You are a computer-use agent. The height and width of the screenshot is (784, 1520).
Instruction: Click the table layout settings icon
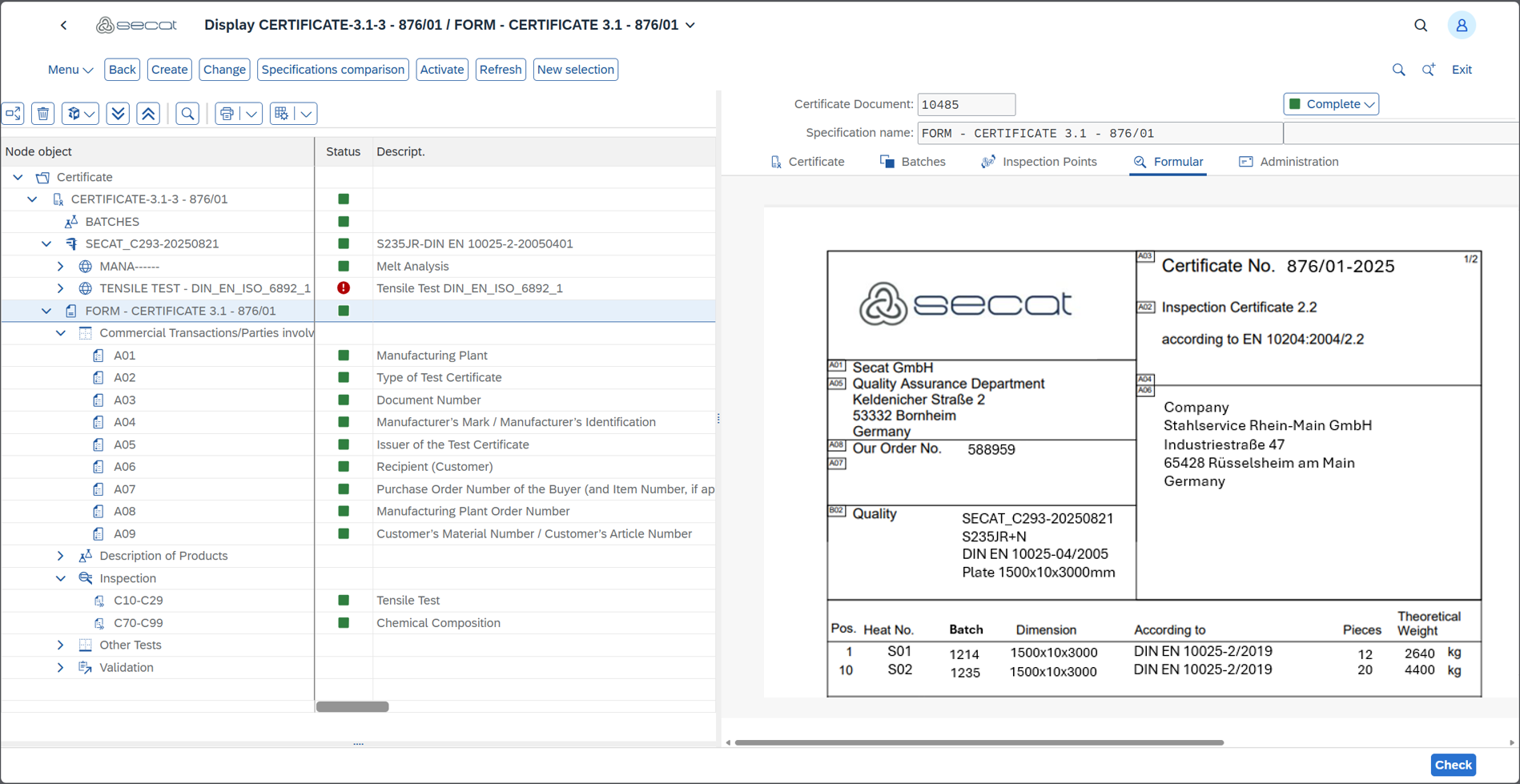[281, 114]
